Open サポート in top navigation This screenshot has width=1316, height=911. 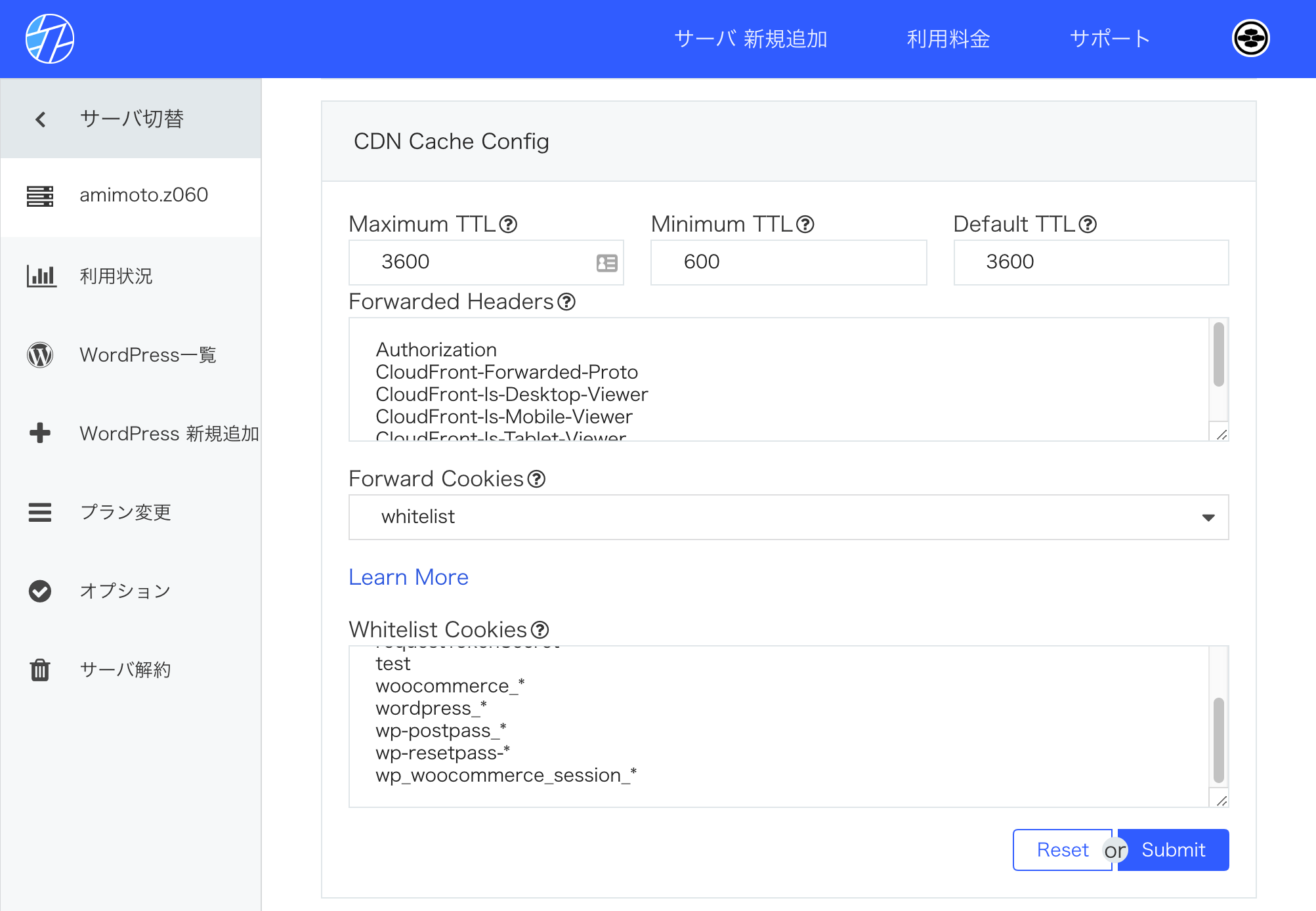1110,39
